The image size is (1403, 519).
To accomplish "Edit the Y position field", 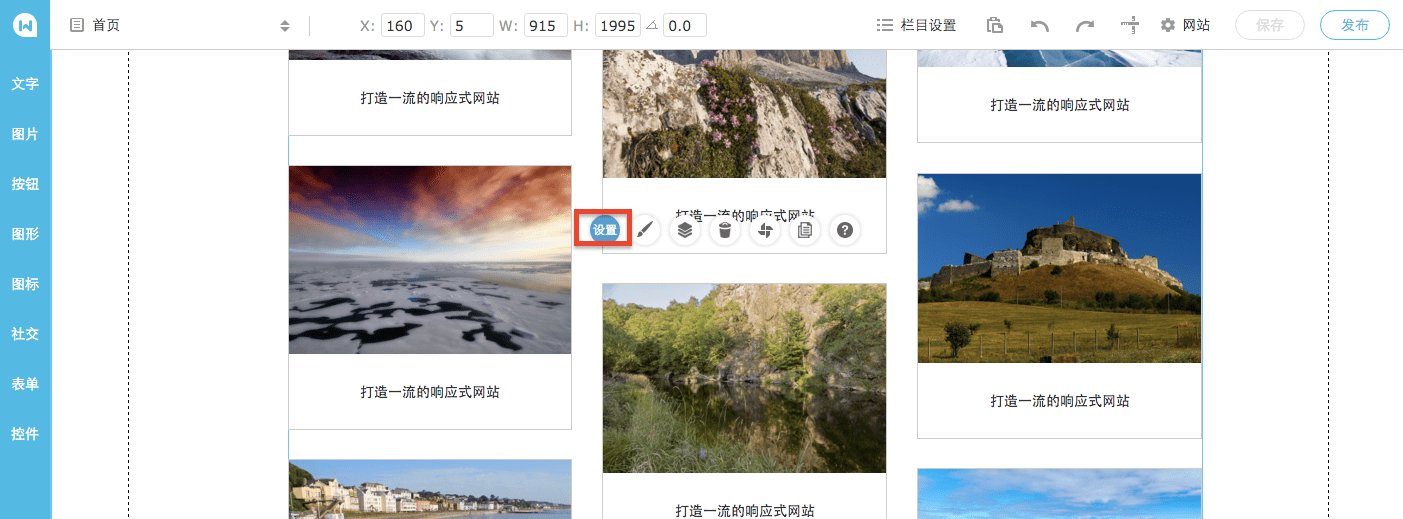I will [x=471, y=26].
